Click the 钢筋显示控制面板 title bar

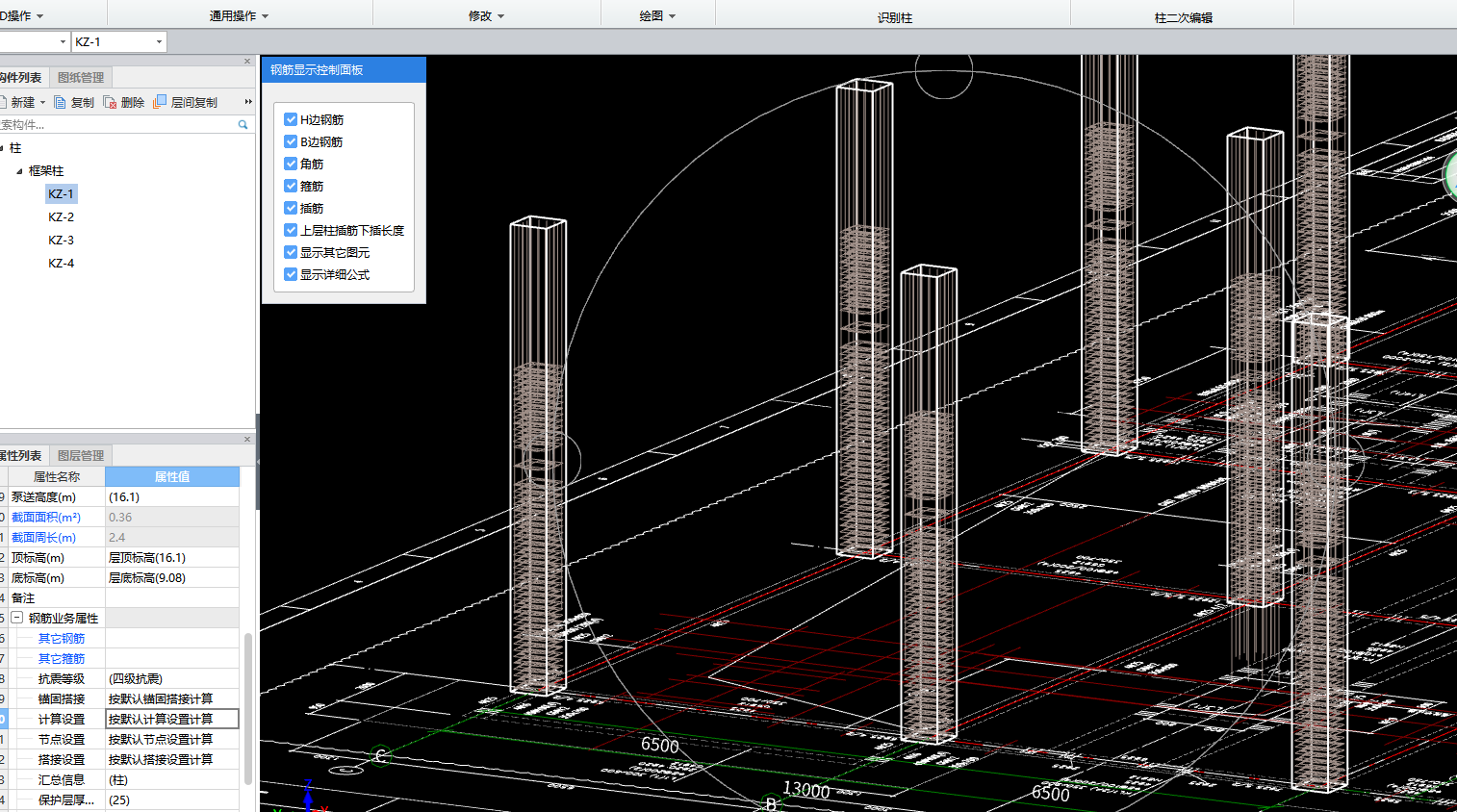(x=344, y=70)
